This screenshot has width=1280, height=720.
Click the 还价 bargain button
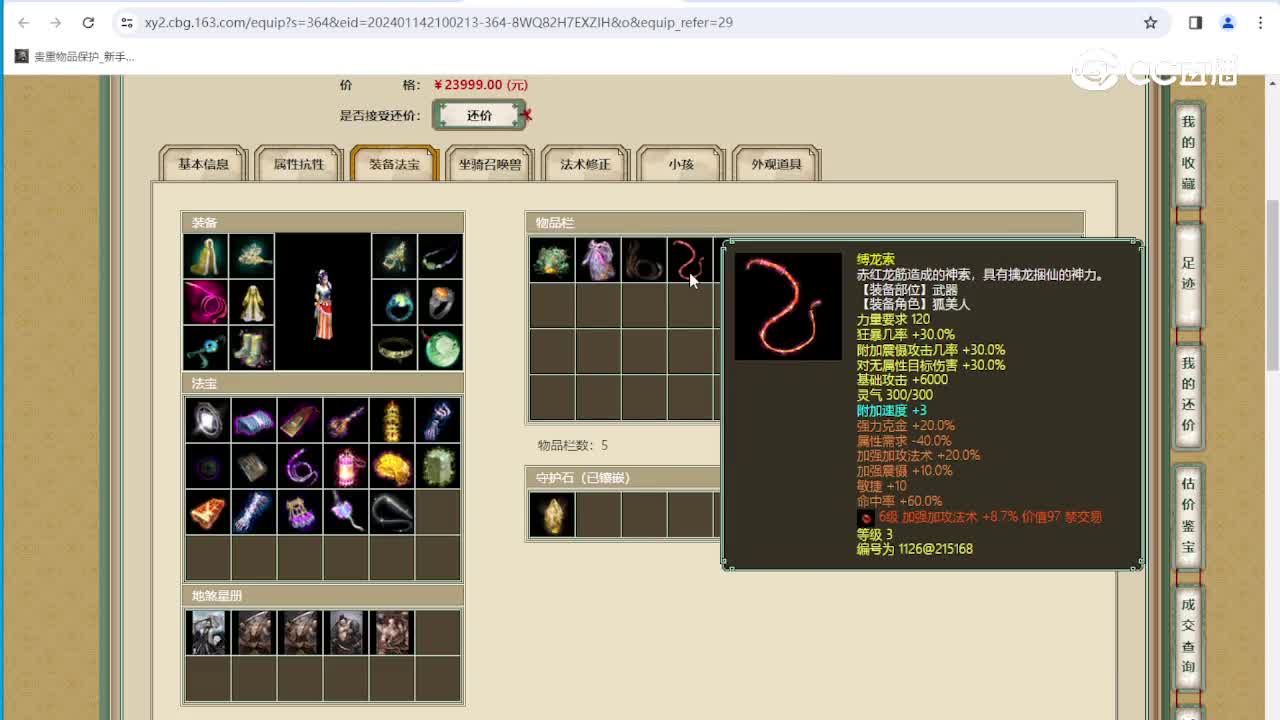[479, 115]
